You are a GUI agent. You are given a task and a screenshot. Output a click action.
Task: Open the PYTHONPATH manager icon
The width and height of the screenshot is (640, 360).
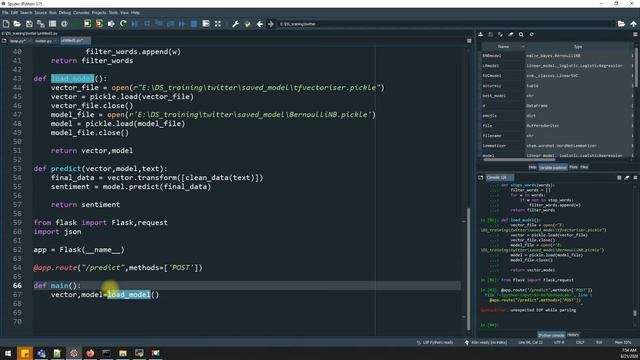tap(247, 24)
